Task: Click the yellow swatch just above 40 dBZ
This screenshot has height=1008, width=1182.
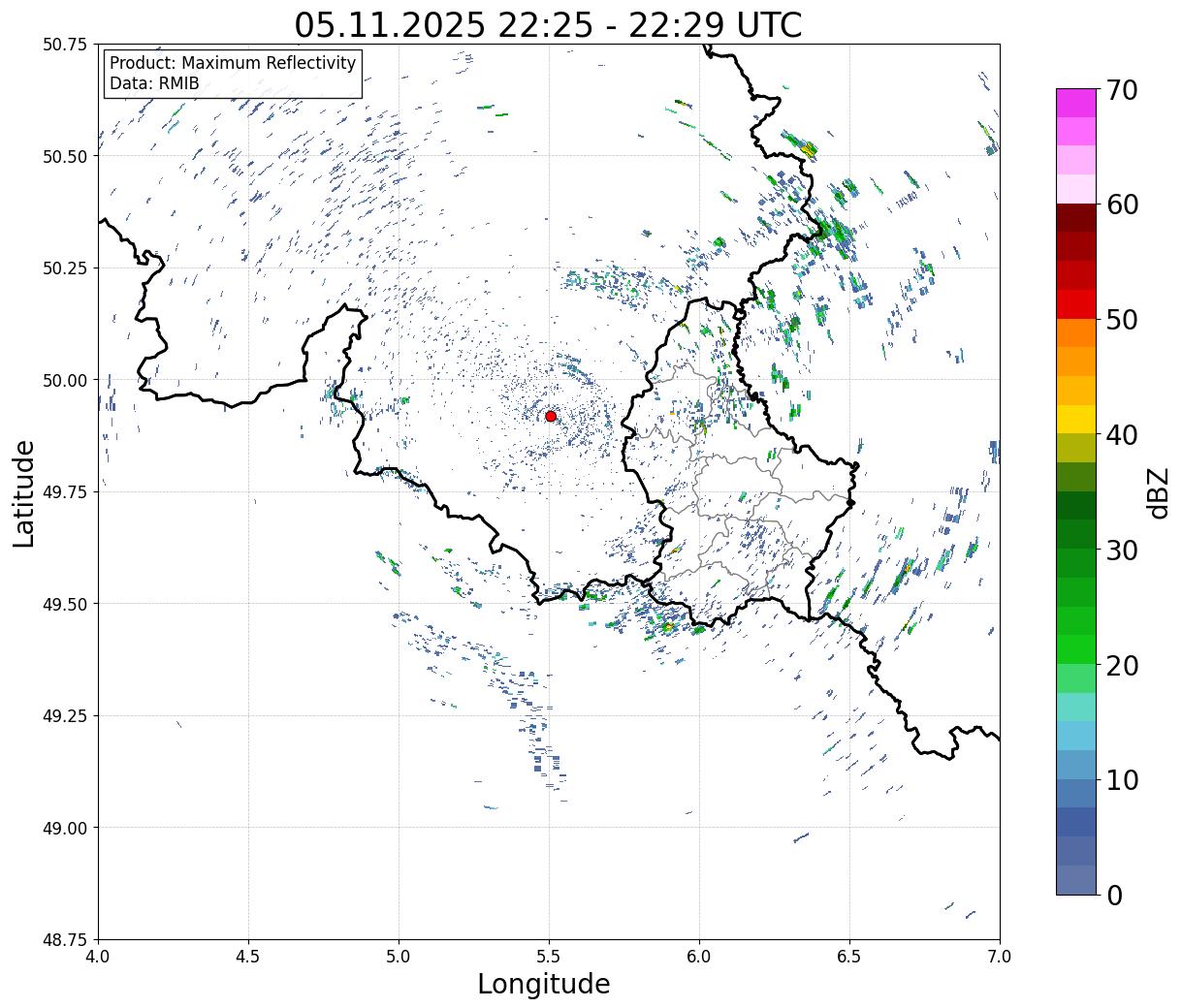Action: [x=1076, y=420]
